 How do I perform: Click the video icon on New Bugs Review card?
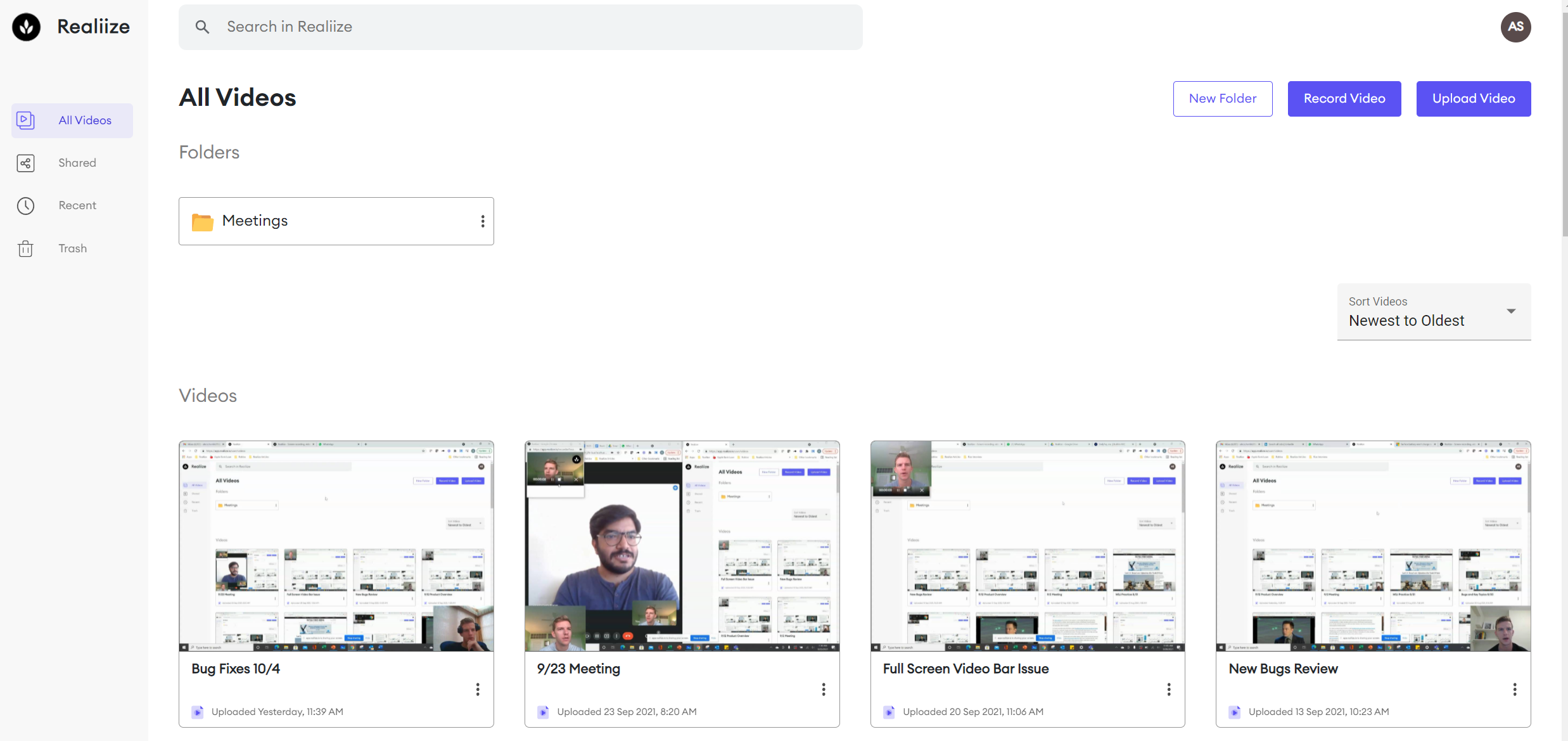coord(1234,712)
